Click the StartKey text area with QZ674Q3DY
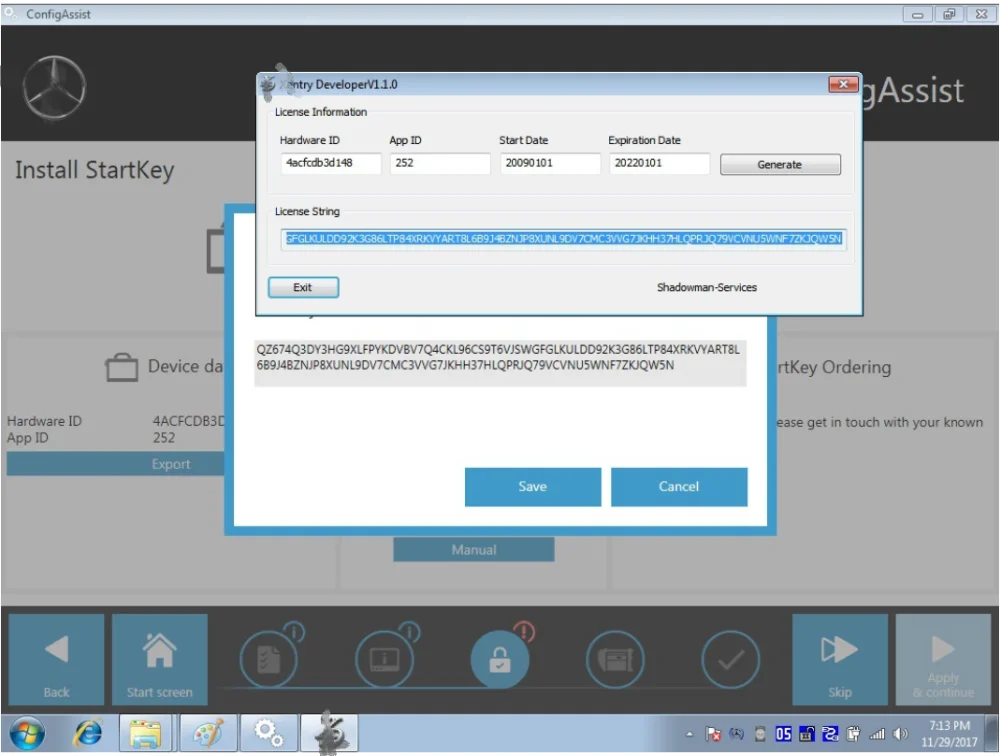Viewport: 1000px width, 756px height. point(500,362)
